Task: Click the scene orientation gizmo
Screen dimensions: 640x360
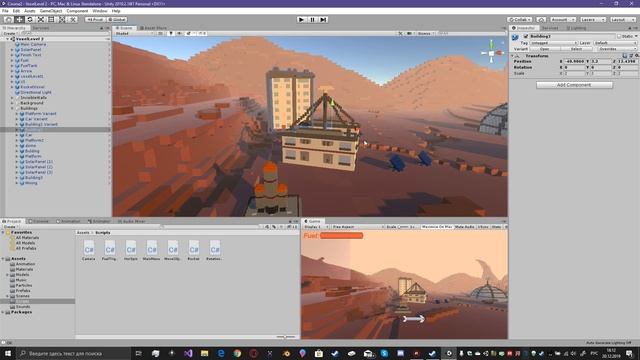Action: [x=492, y=52]
